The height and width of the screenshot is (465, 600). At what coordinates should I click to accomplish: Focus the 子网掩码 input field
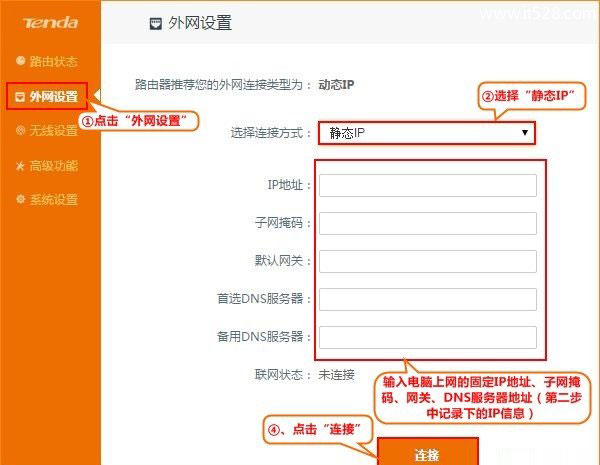(x=428, y=224)
